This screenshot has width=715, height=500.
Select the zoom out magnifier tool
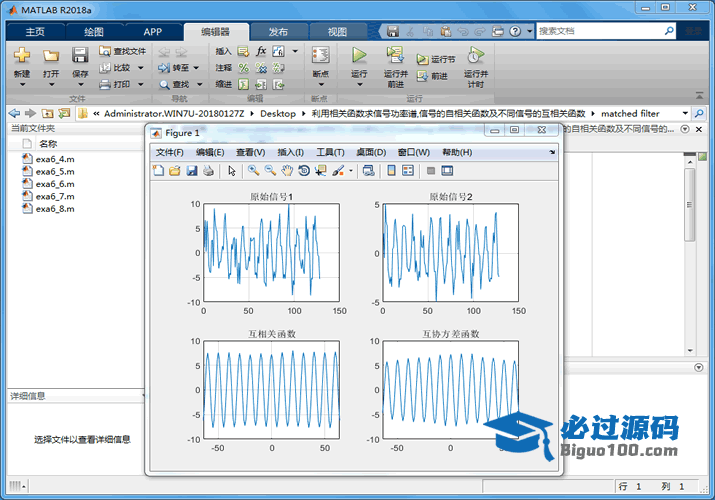pyautogui.click(x=270, y=170)
